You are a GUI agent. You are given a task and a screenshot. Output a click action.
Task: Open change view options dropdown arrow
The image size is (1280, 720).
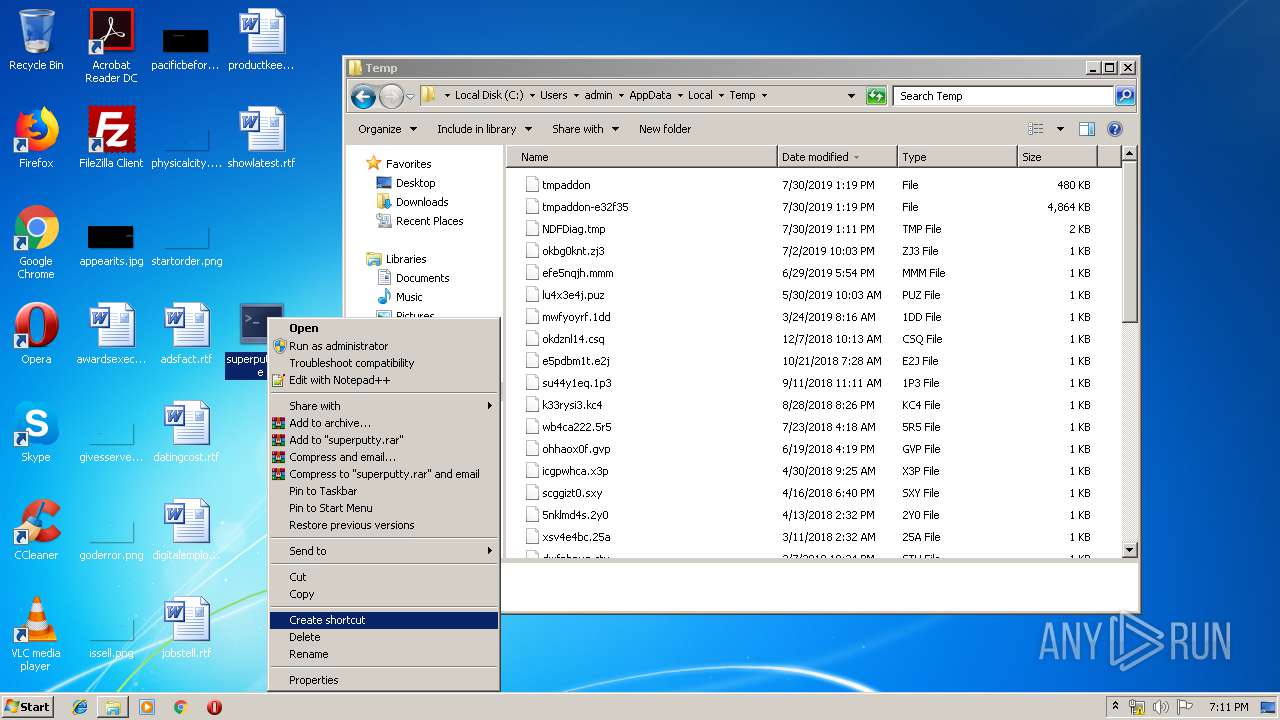pos(1060,129)
